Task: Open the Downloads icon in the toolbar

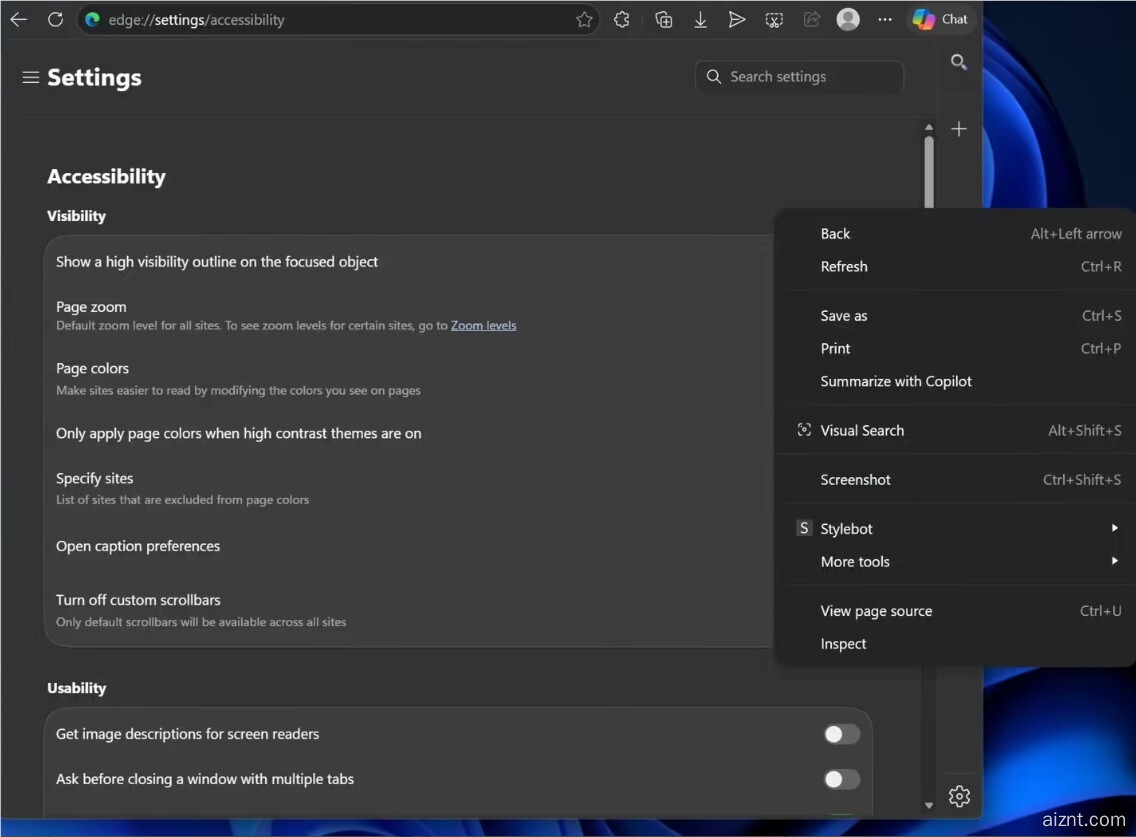Action: 700,20
